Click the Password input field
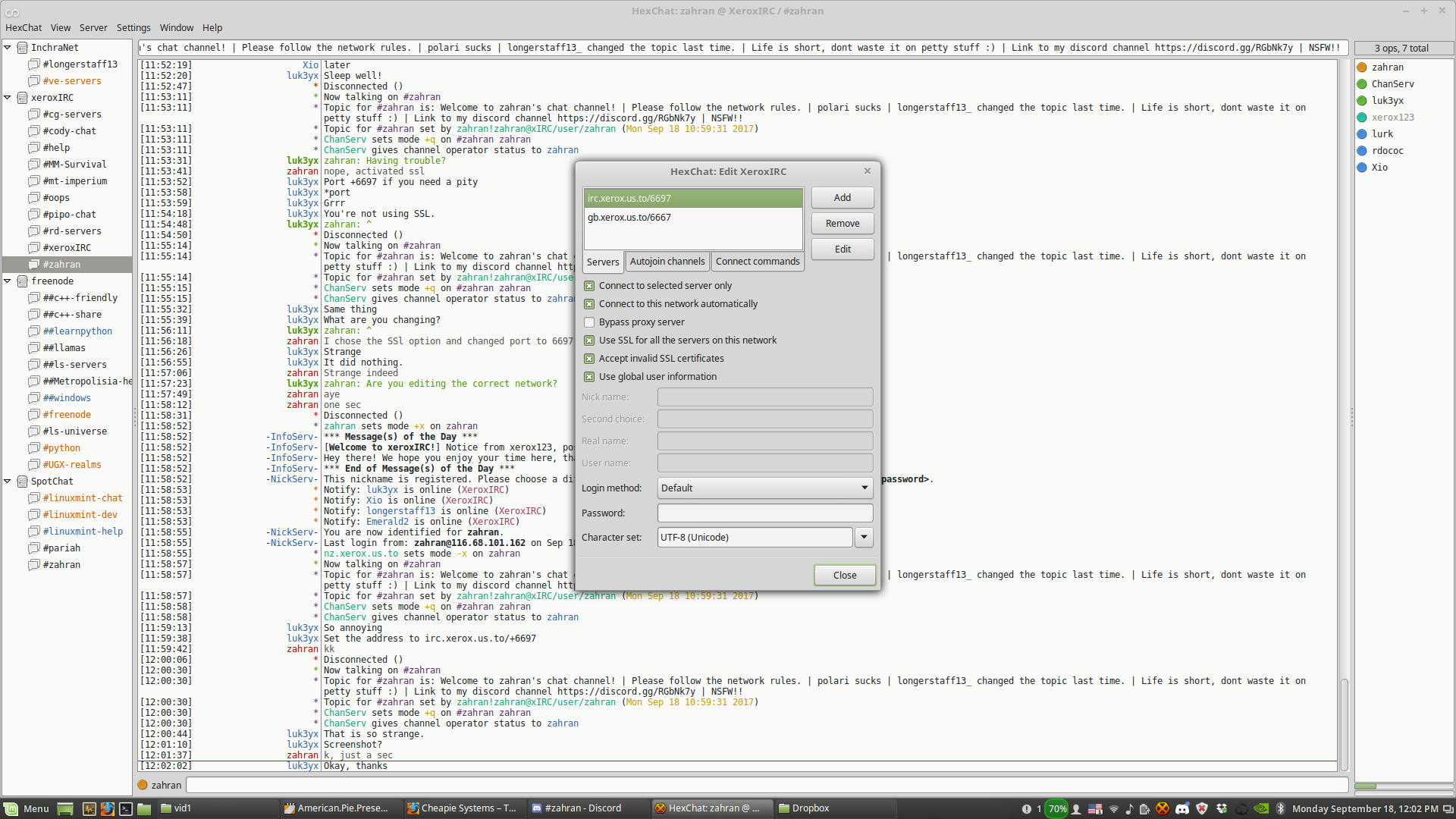Viewport: 1456px width, 819px height. click(x=764, y=513)
